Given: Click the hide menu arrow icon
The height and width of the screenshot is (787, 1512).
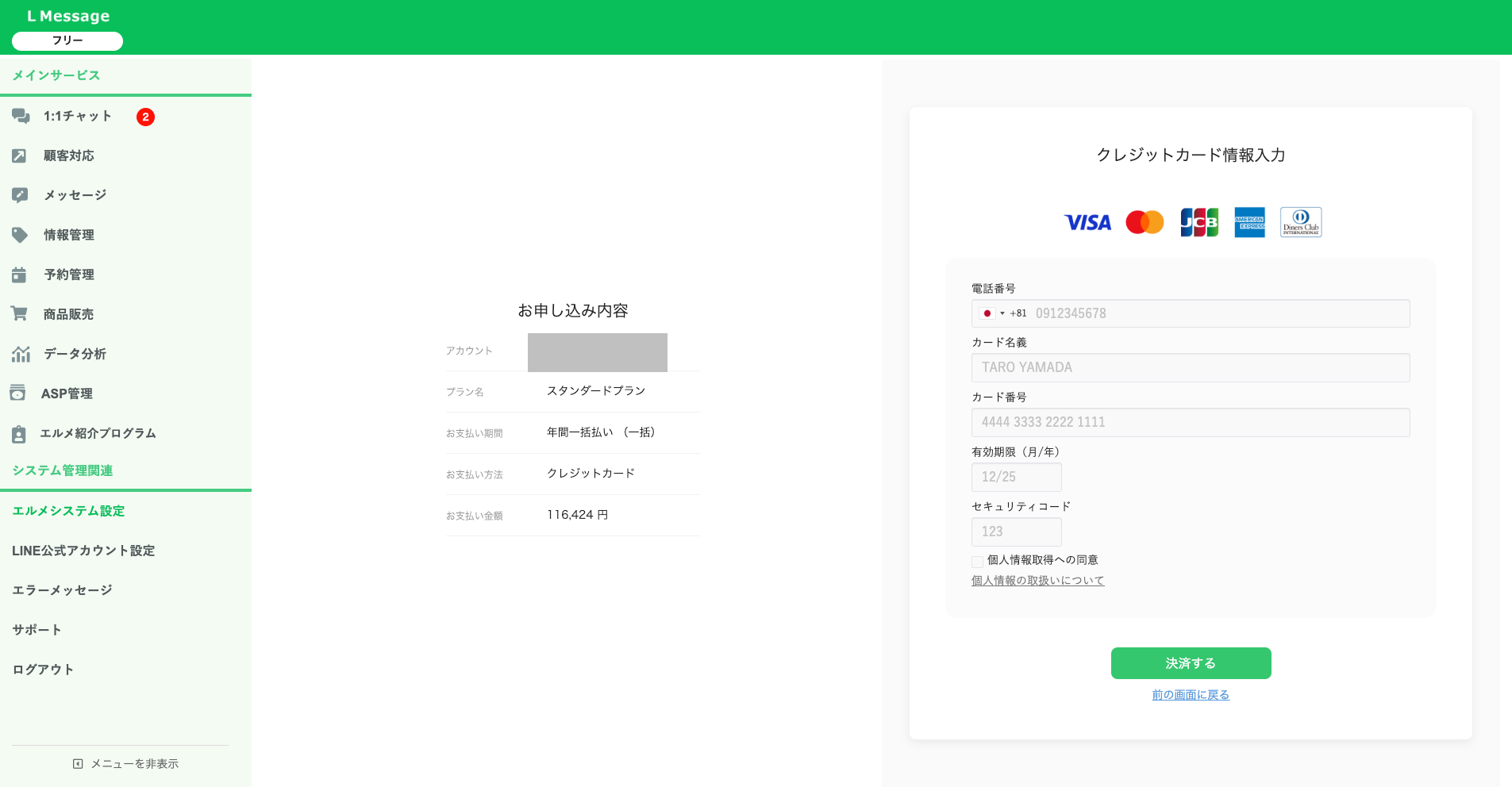Looking at the screenshot, I should 78,764.
